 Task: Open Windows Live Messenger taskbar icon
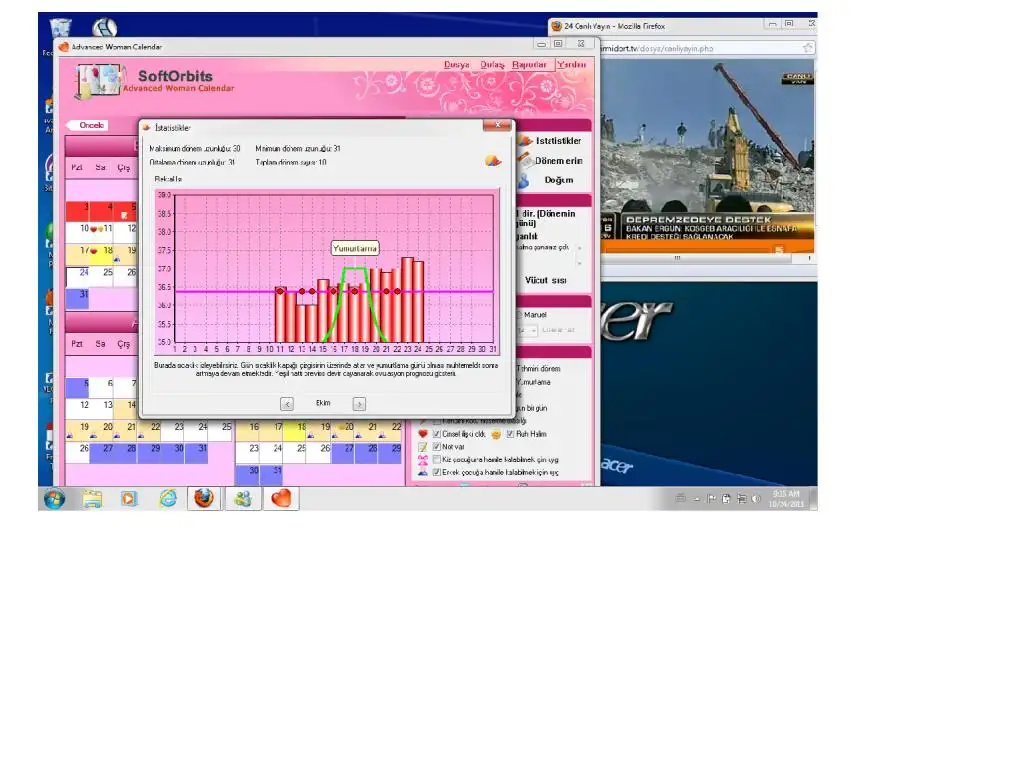pyautogui.click(x=242, y=498)
